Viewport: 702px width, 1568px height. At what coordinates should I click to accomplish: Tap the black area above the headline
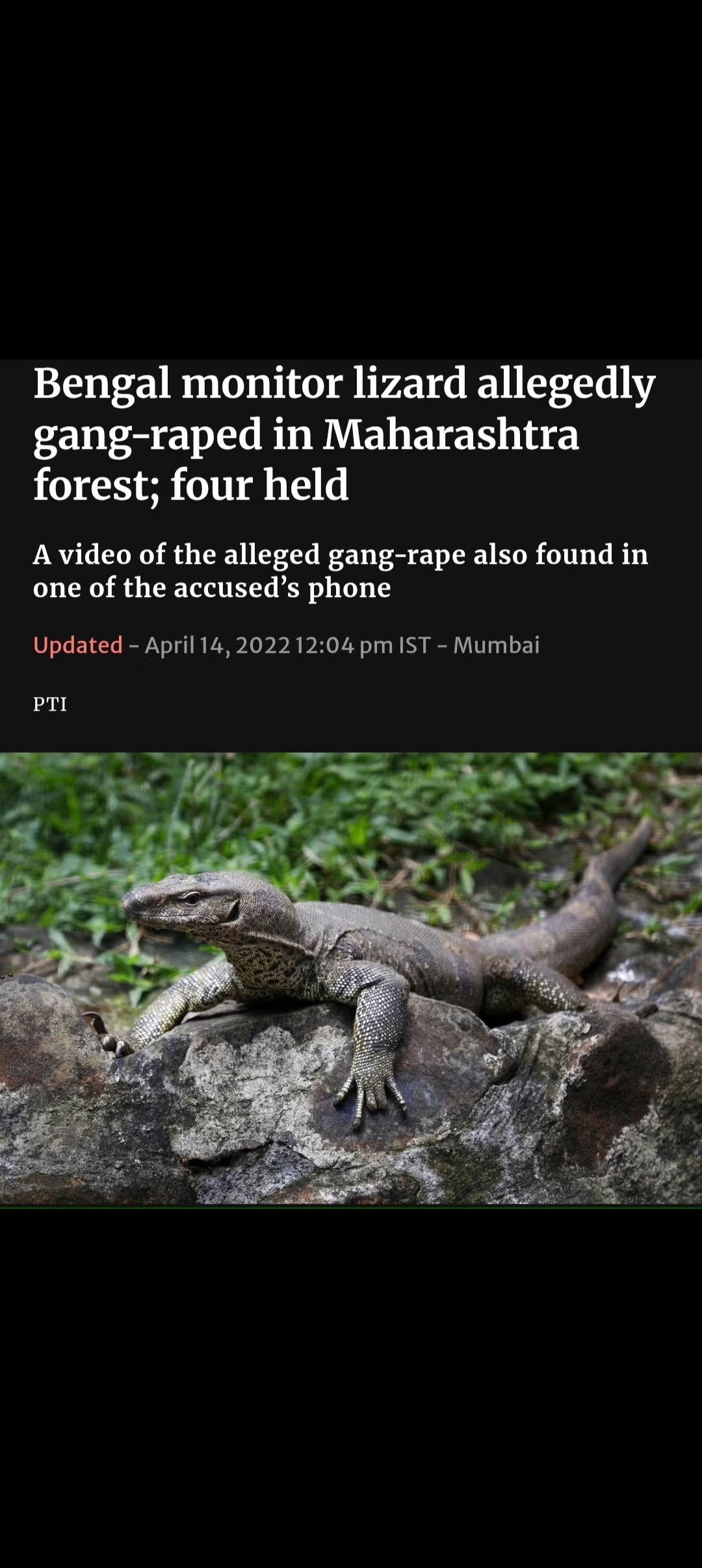tap(351, 179)
